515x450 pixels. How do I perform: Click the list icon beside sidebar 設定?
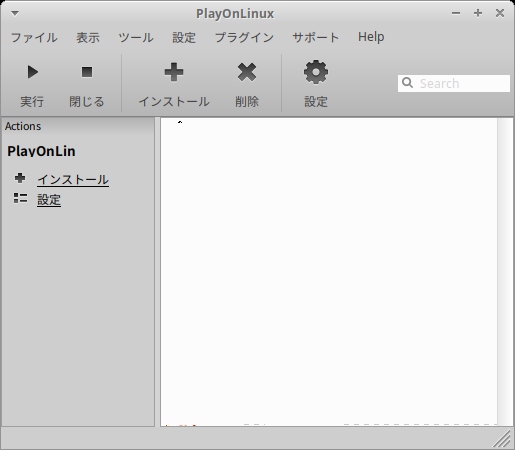coord(20,198)
